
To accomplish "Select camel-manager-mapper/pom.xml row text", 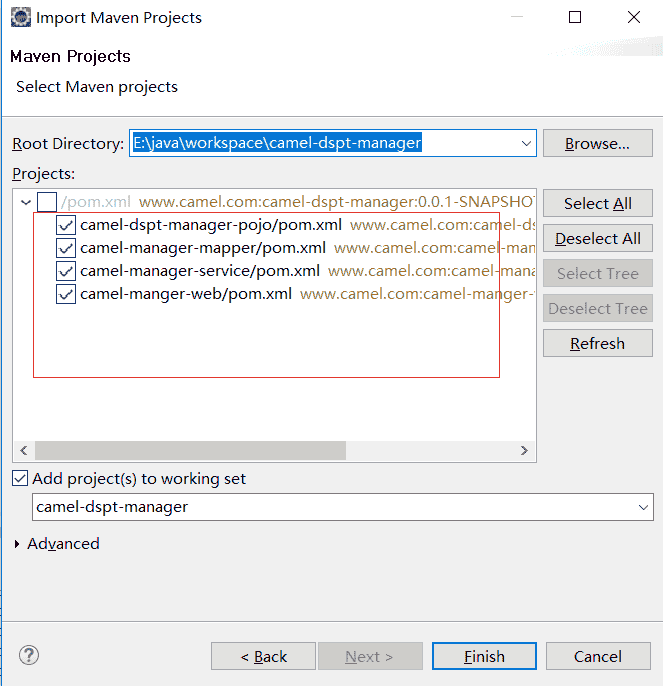I will tap(203, 248).
